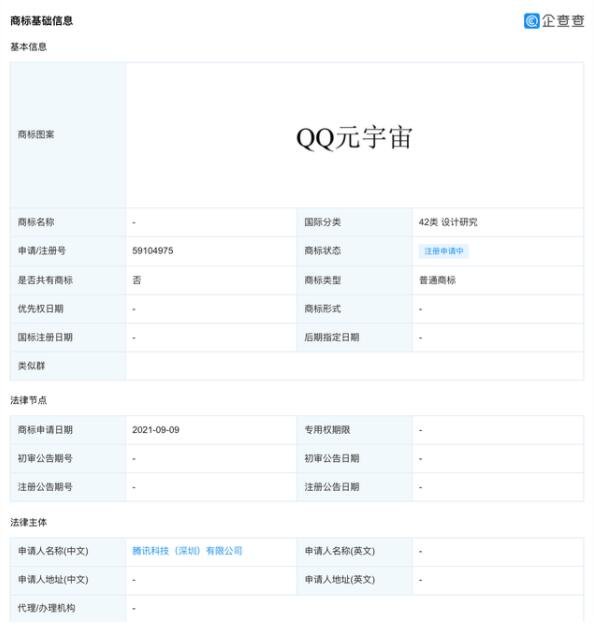Click the 商标形式 field label
The height and width of the screenshot is (633, 594).
(323, 309)
